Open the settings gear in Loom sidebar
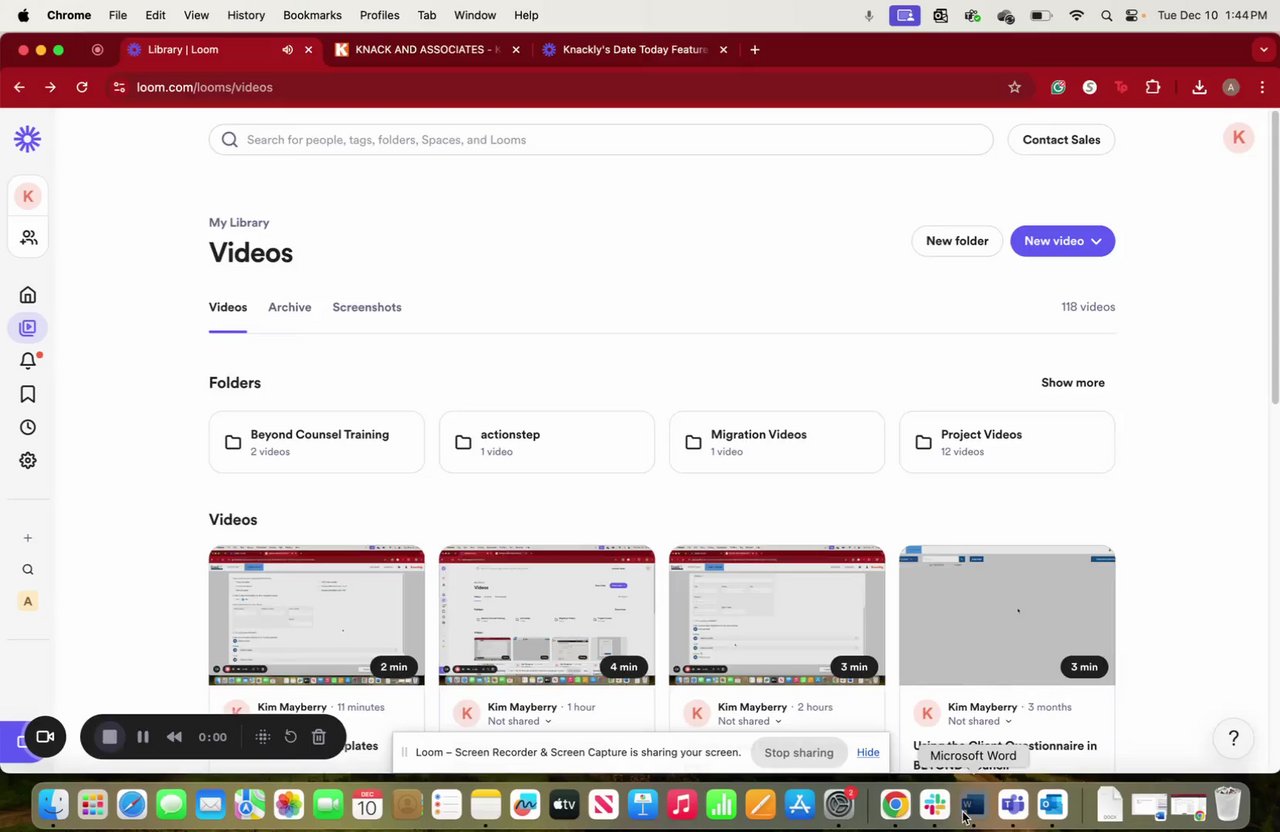1280x832 pixels. (x=28, y=460)
